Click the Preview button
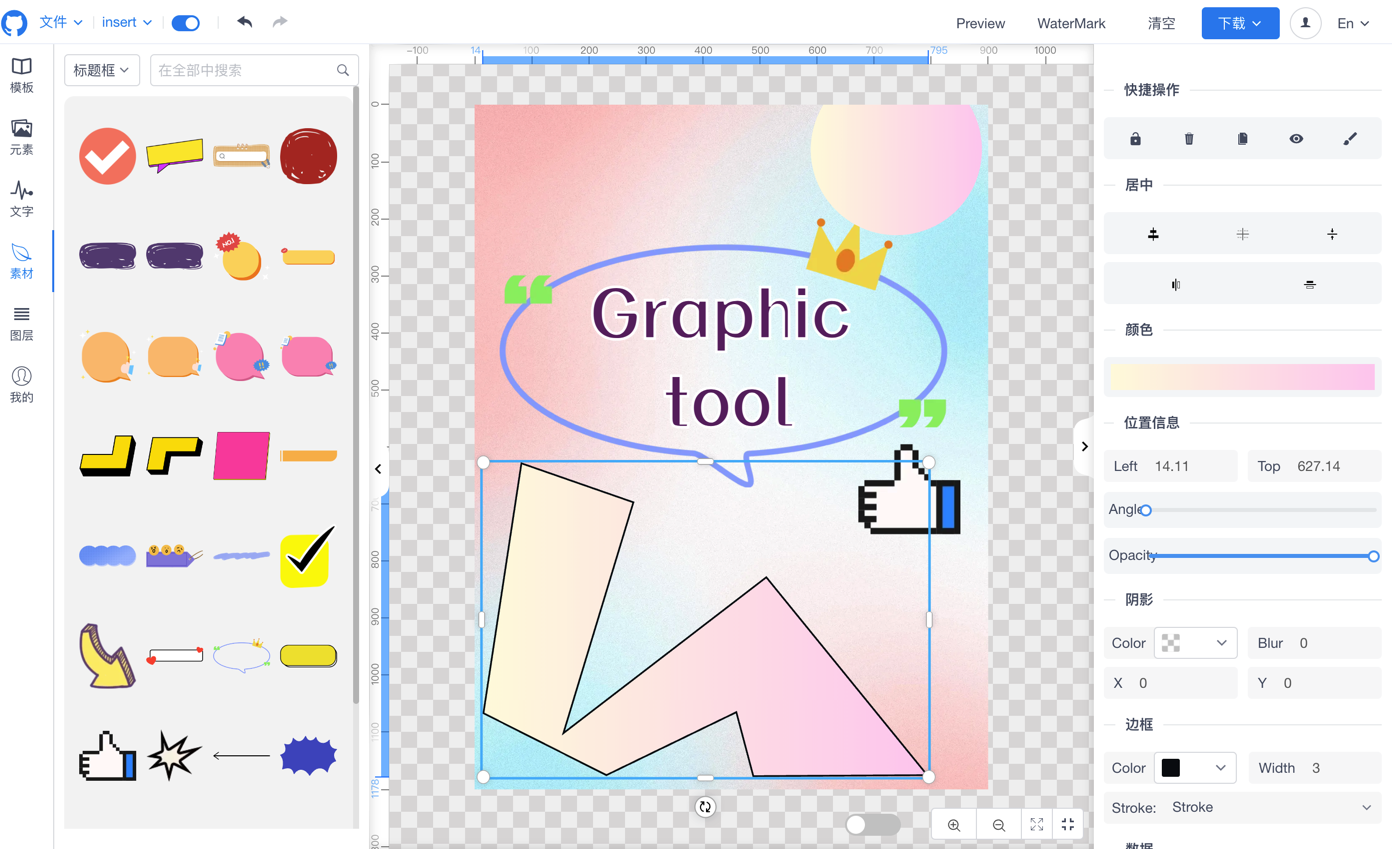Screen dimensions: 1392x849 point(980,23)
